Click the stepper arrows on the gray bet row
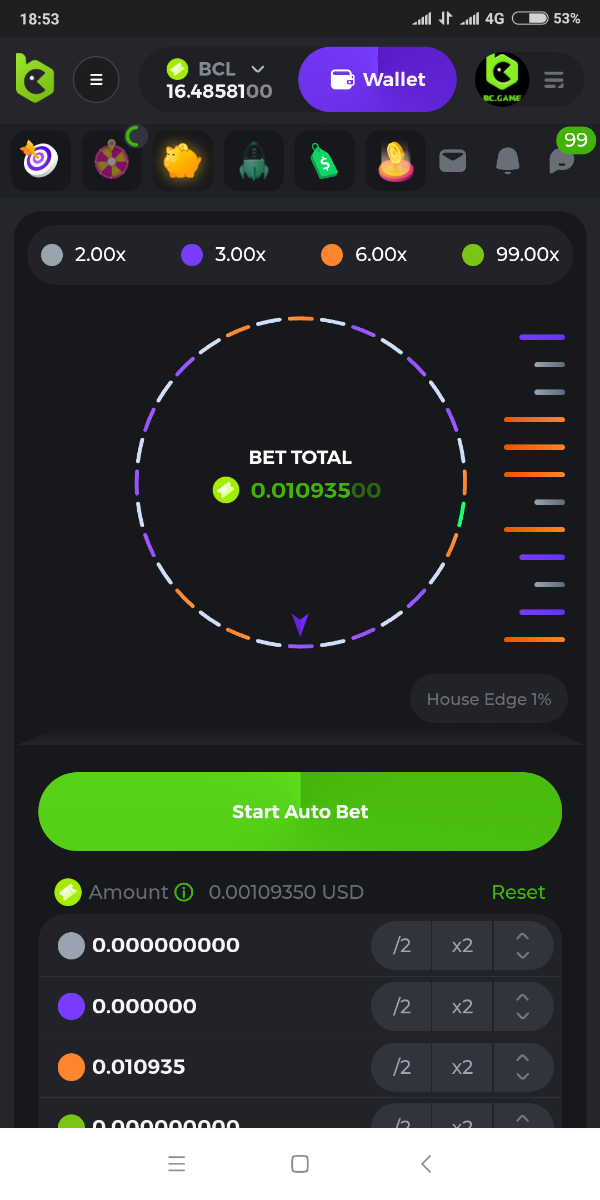Viewport: 600px width, 1200px height. (522, 946)
